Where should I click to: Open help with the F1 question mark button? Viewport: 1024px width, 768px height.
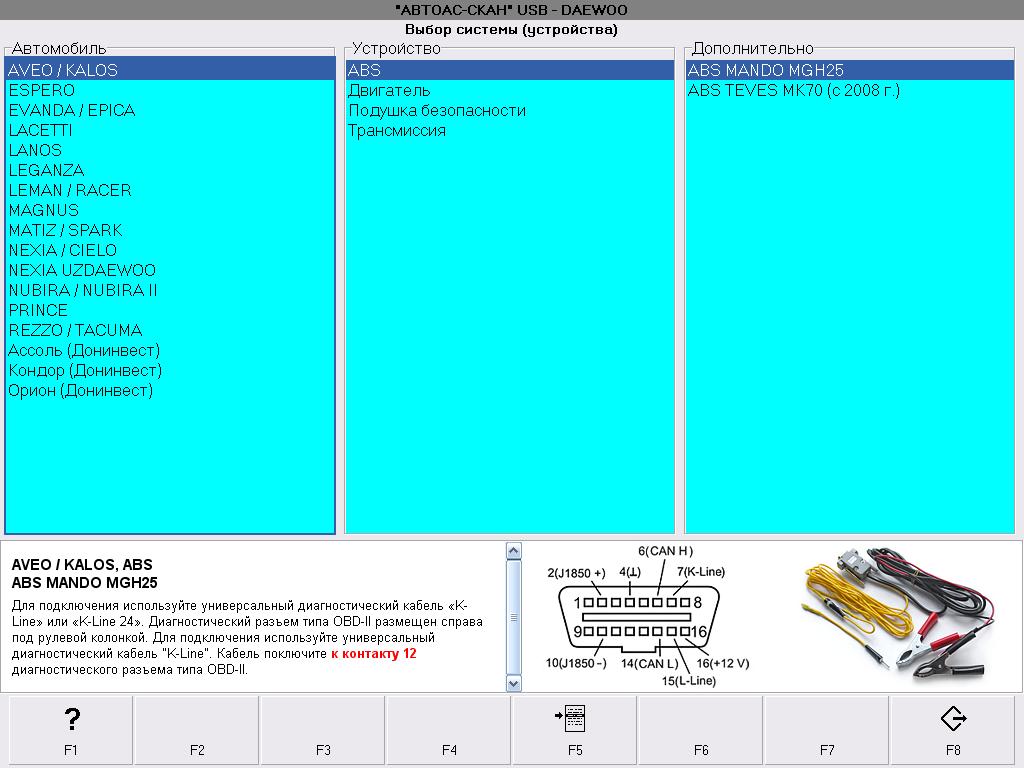[x=71, y=729]
